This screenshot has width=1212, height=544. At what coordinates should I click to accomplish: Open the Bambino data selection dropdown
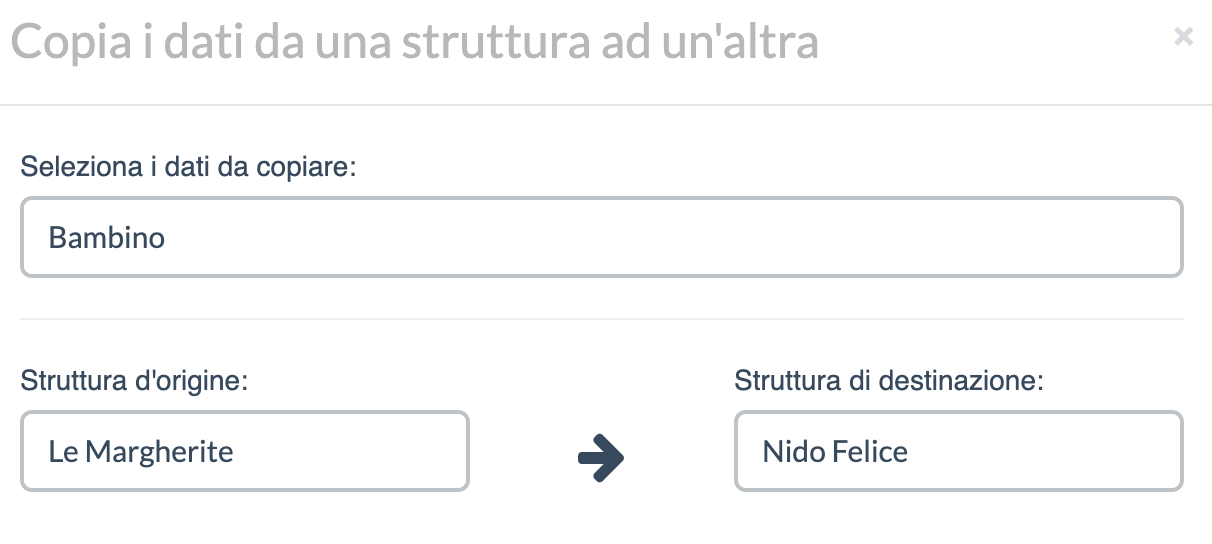(x=601, y=237)
